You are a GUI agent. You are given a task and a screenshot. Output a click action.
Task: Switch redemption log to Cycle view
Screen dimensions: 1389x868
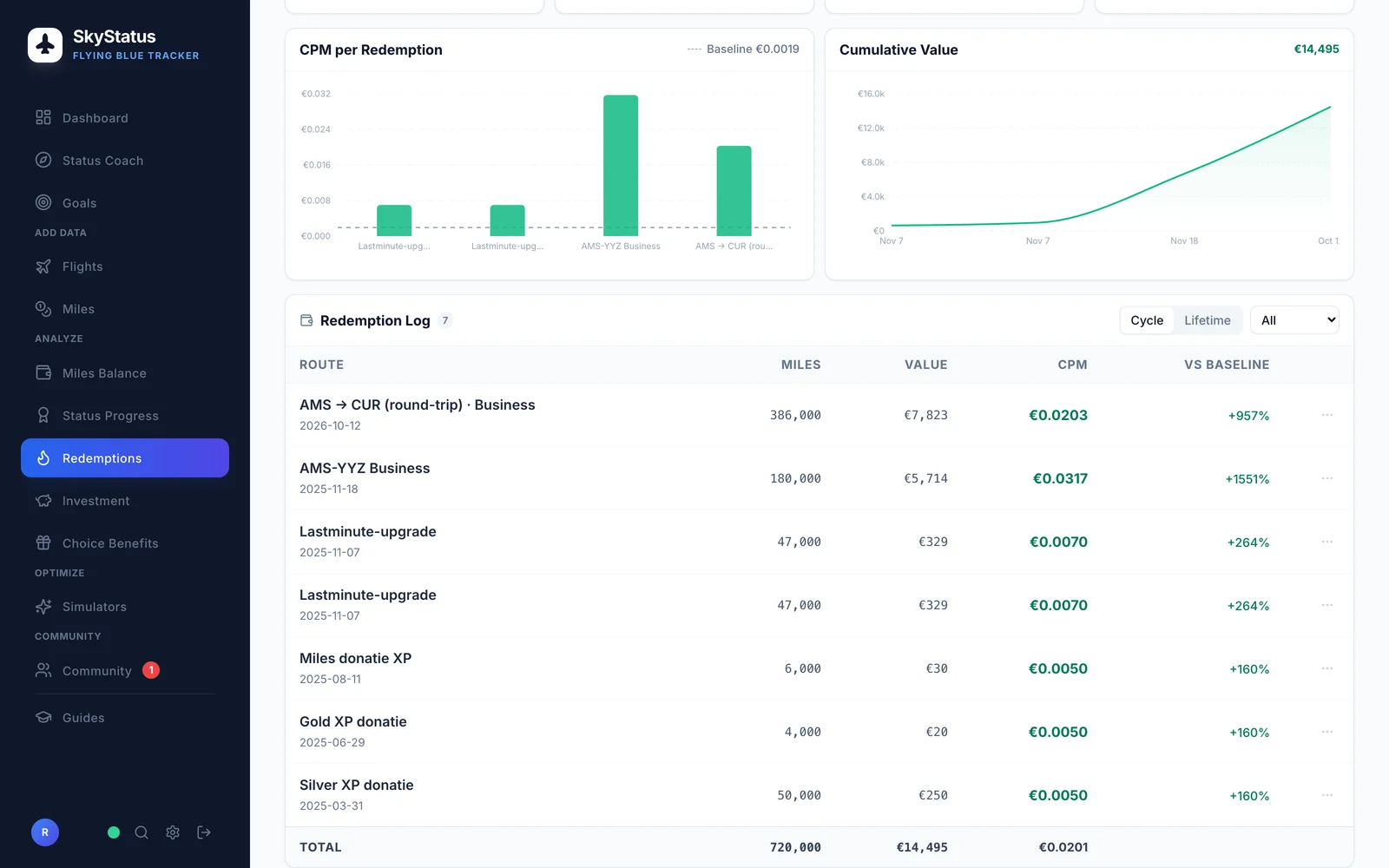(x=1147, y=320)
